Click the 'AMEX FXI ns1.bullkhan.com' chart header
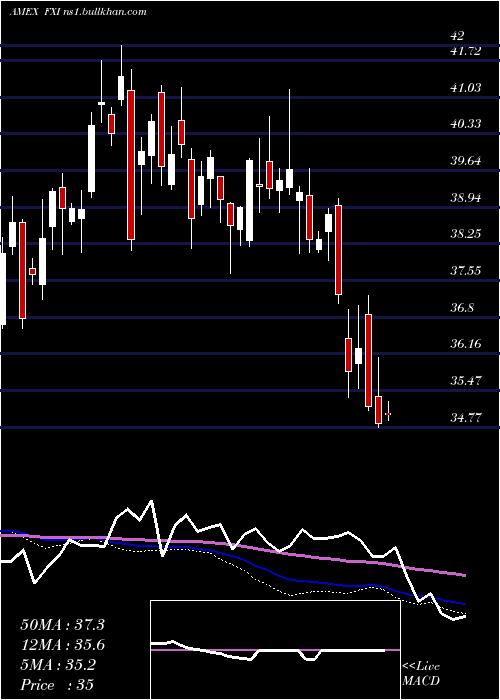This screenshot has width=500, height=700. pyautogui.click(x=78, y=12)
